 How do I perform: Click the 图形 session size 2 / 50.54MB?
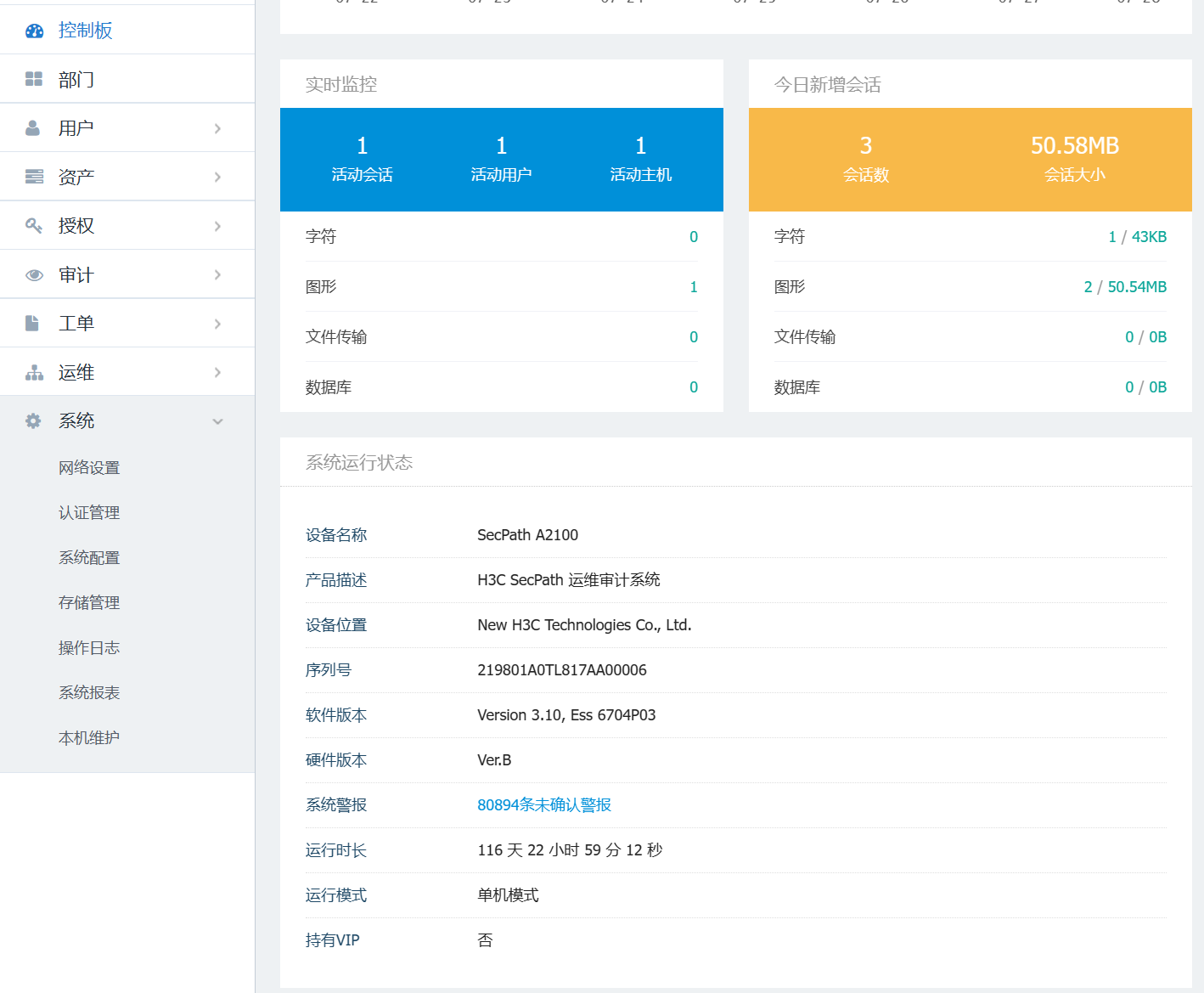(x=1124, y=287)
